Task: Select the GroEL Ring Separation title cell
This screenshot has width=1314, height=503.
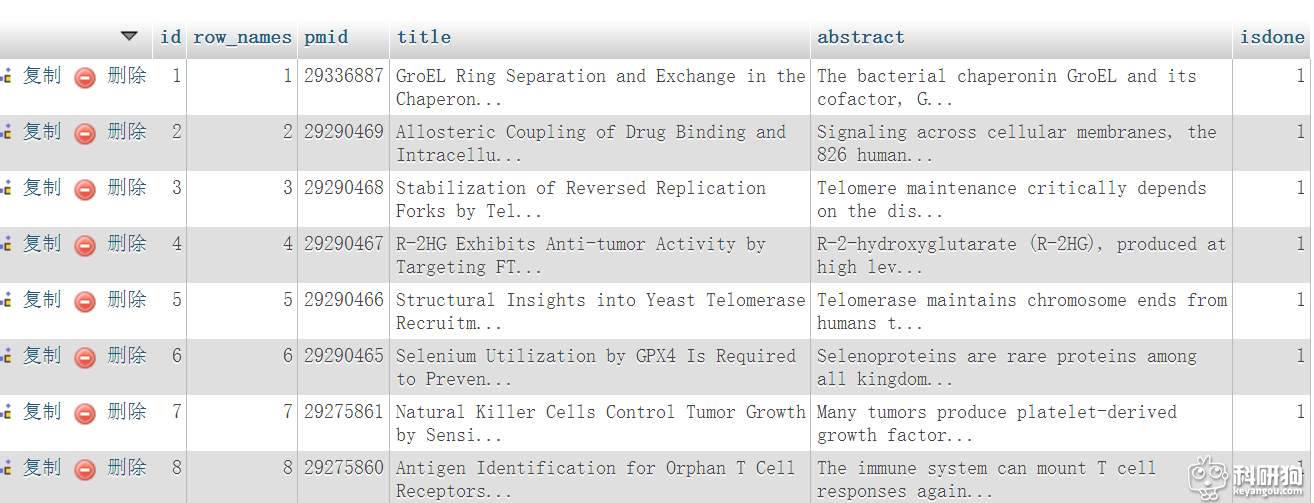Action: 600,87
